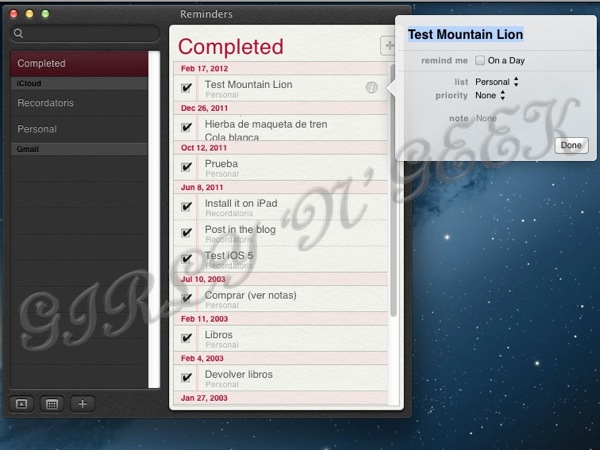Close the Reminders window
Image resolution: width=600 pixels, height=450 pixels.
pyautogui.click(x=14, y=14)
